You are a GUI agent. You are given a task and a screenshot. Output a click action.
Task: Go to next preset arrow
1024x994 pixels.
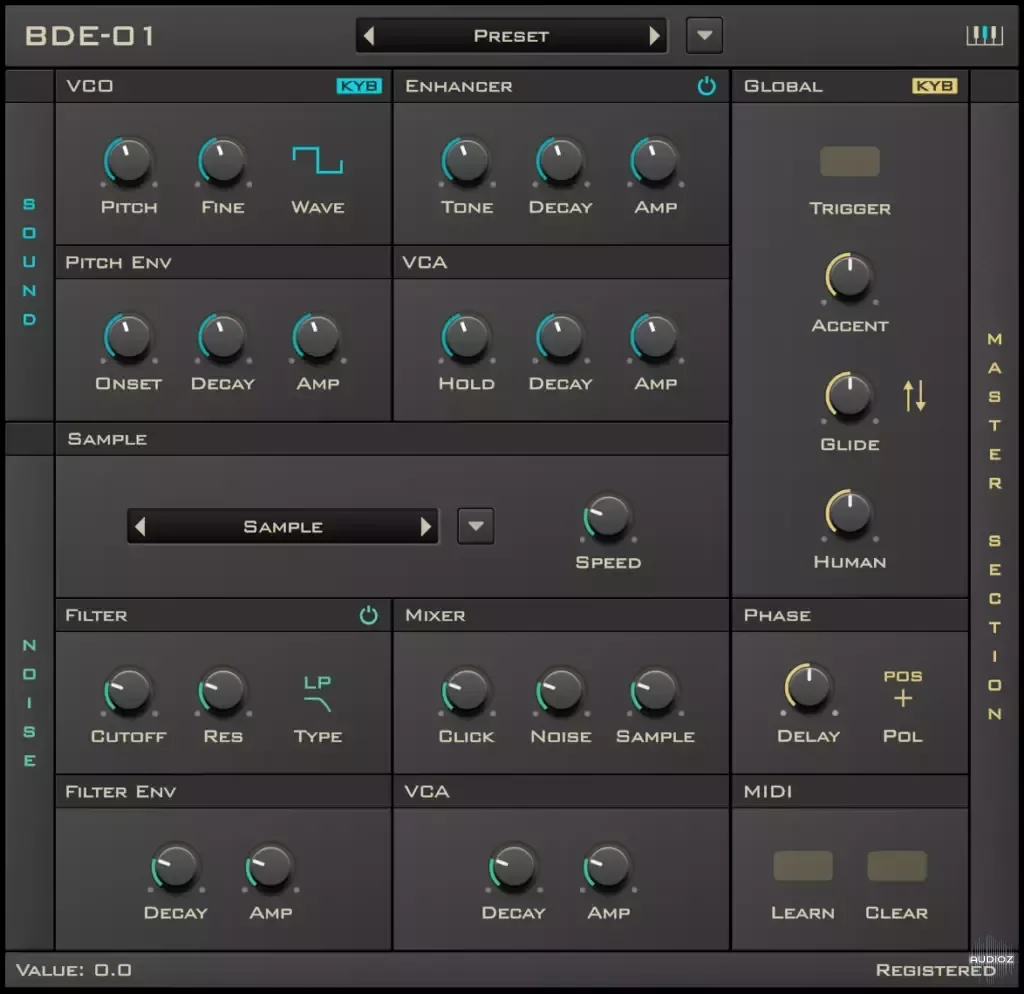[x=654, y=36]
